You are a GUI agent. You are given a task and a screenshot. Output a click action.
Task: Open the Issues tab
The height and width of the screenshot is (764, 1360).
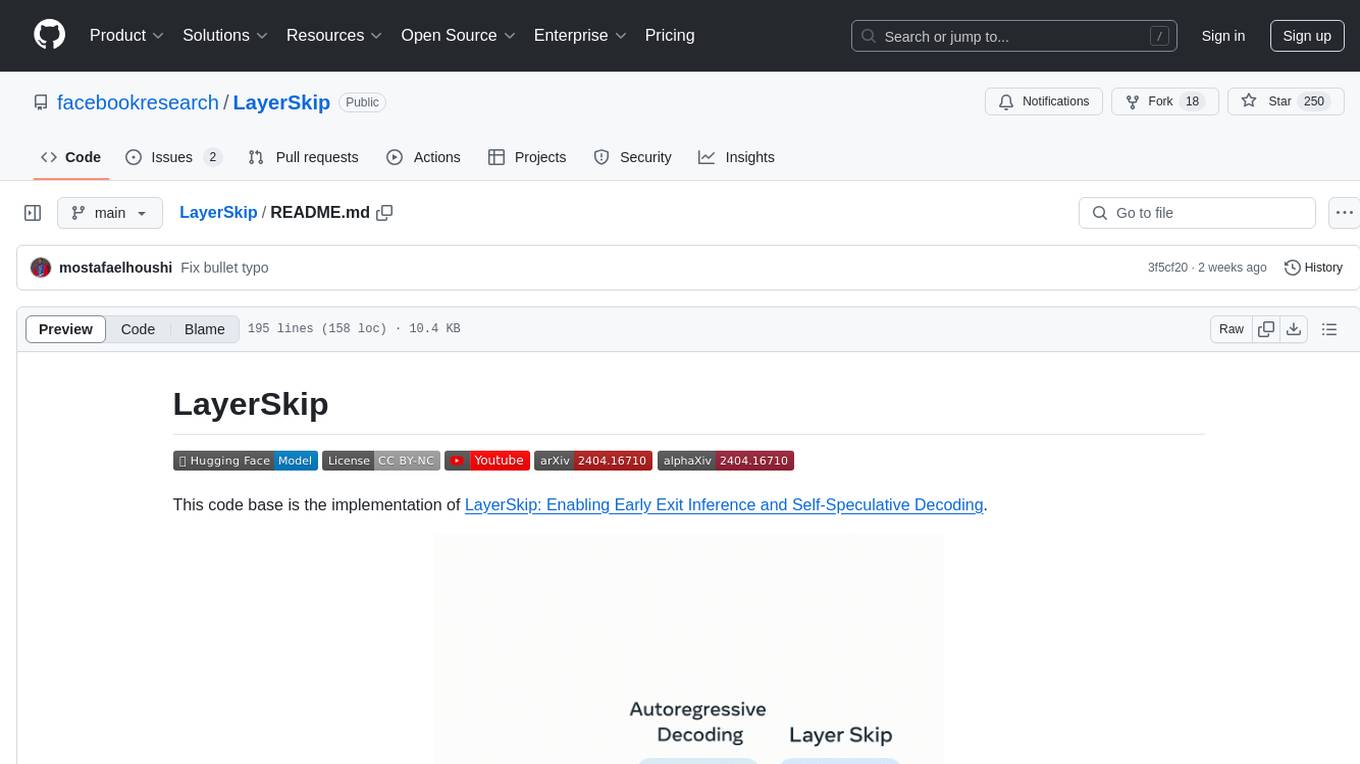click(x=173, y=157)
